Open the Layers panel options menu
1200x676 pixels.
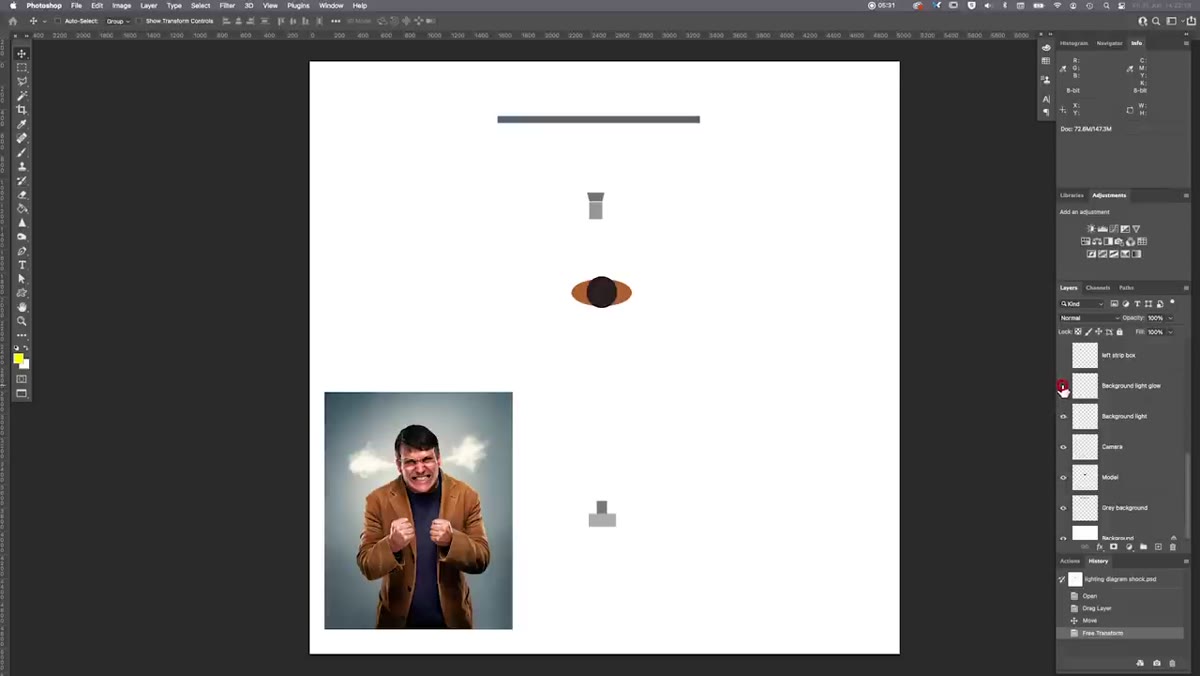1186,288
